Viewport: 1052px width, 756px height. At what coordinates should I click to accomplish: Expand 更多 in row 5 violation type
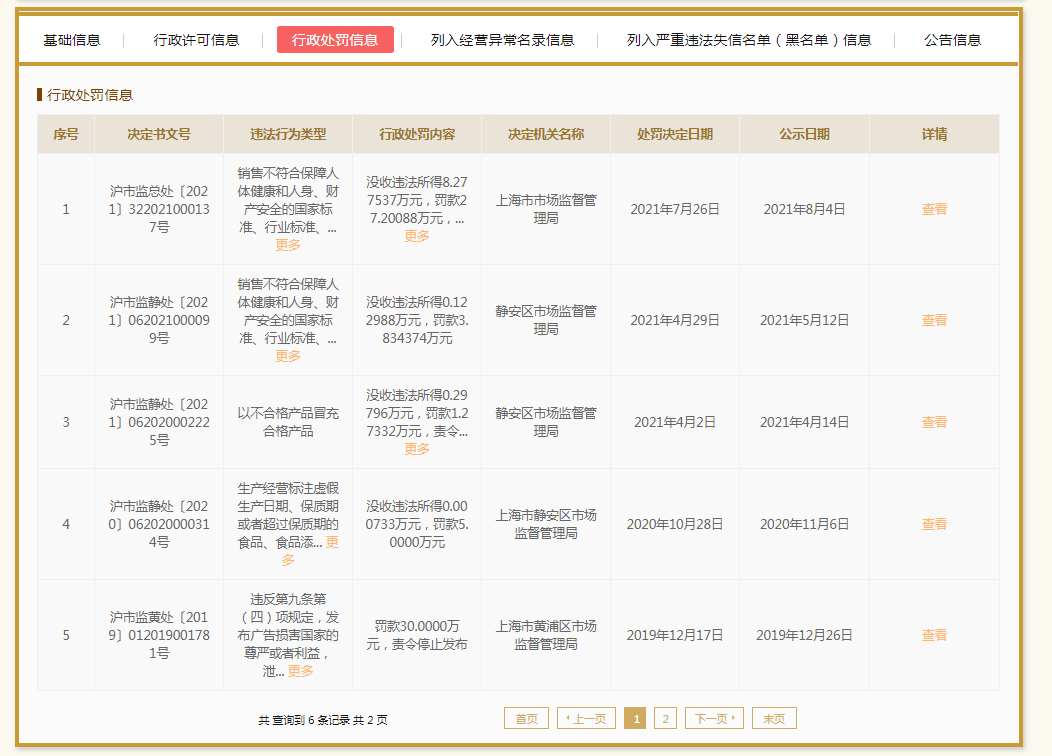pyautogui.click(x=300, y=671)
